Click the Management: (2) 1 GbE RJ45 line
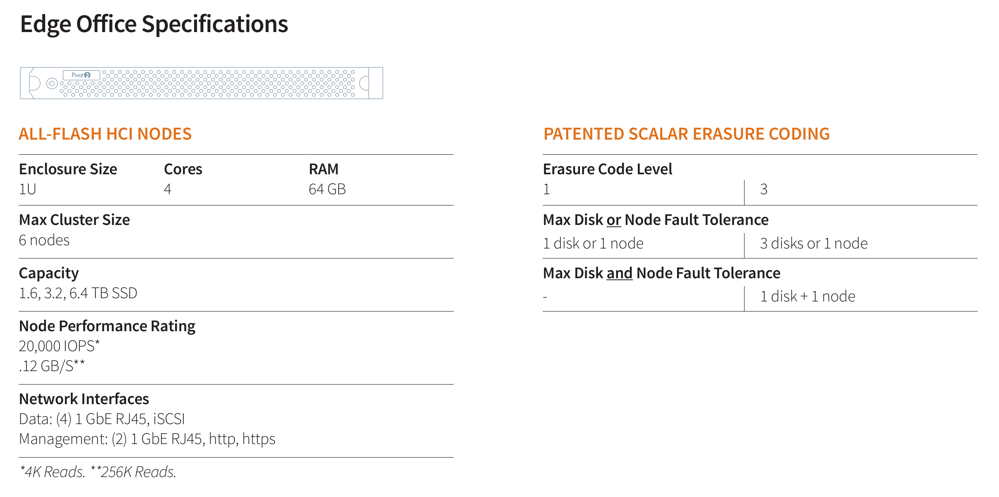The image size is (999, 497). pos(147,439)
